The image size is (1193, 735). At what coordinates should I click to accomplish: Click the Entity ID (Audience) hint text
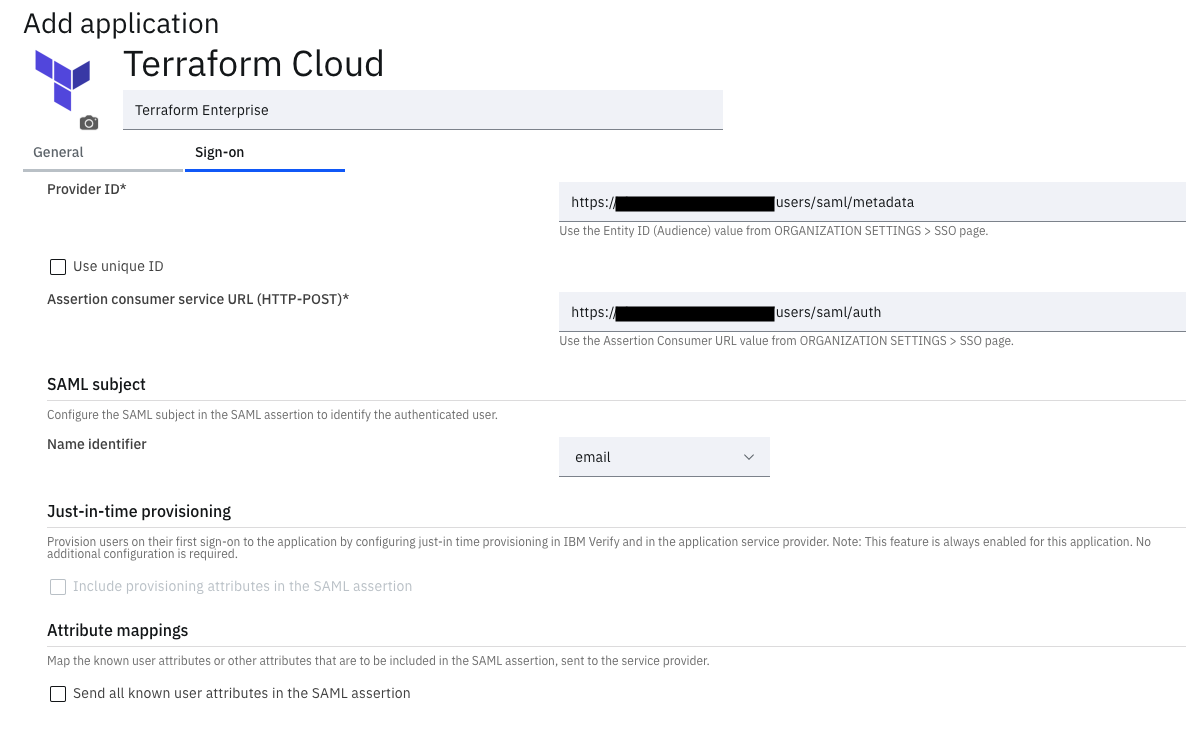point(774,231)
